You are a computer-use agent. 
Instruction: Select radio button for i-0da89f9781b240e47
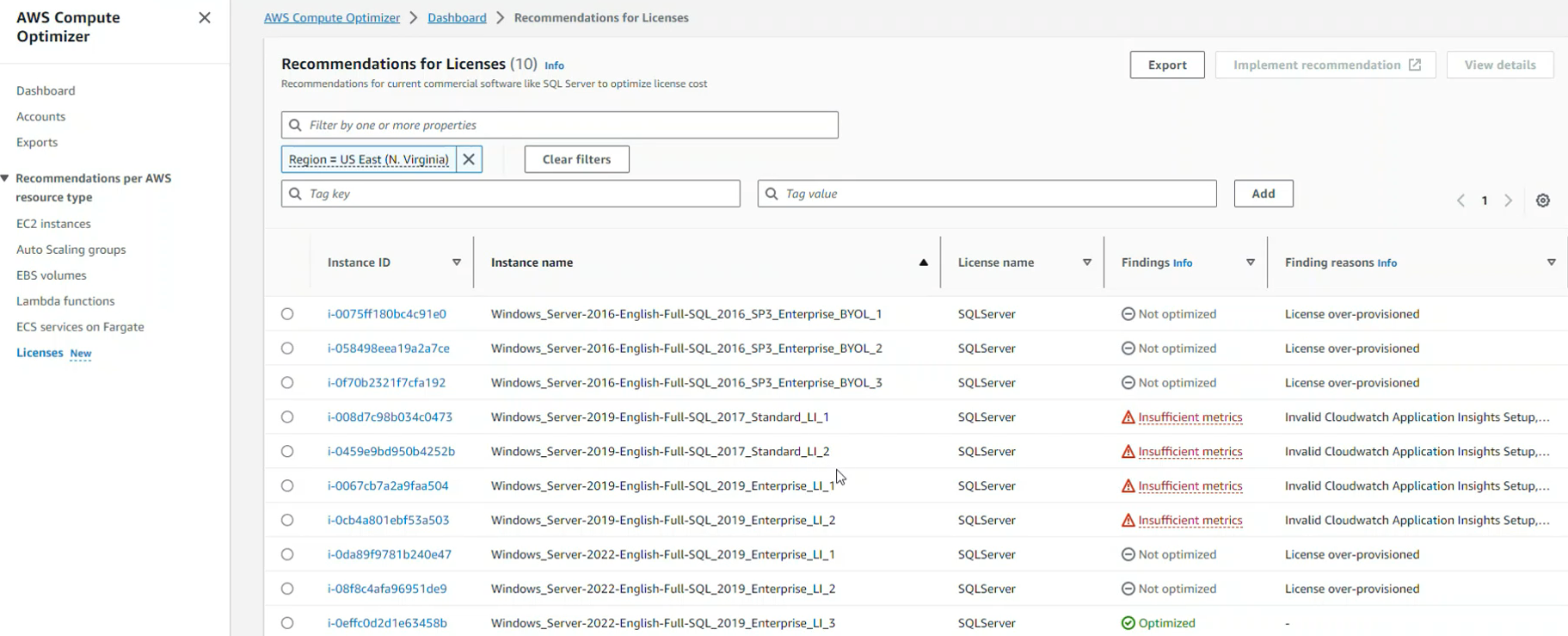coord(287,555)
